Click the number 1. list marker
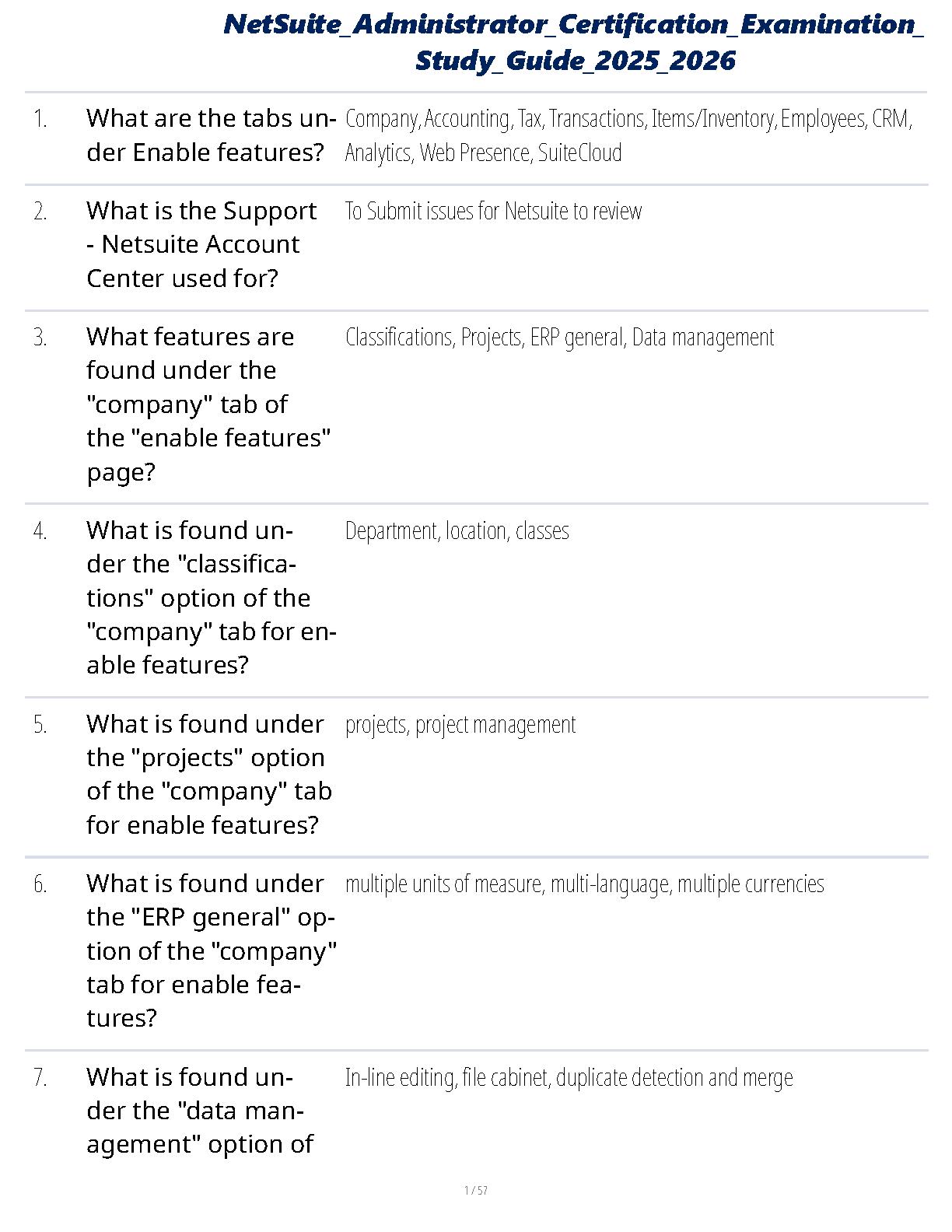Viewport: 952px width, 1232px height. click(x=40, y=119)
